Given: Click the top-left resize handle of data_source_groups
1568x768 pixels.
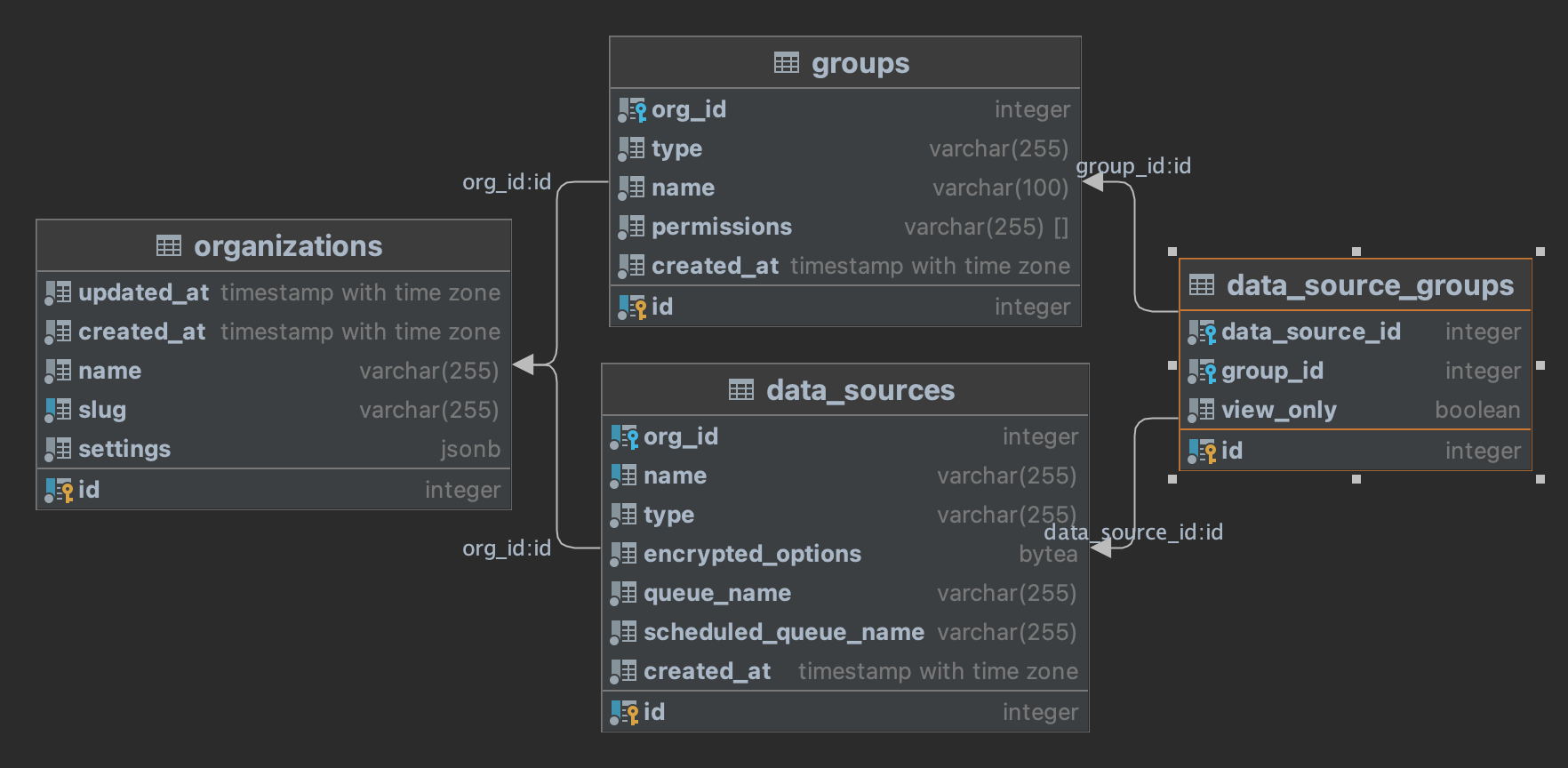Looking at the screenshot, I should tap(1172, 252).
